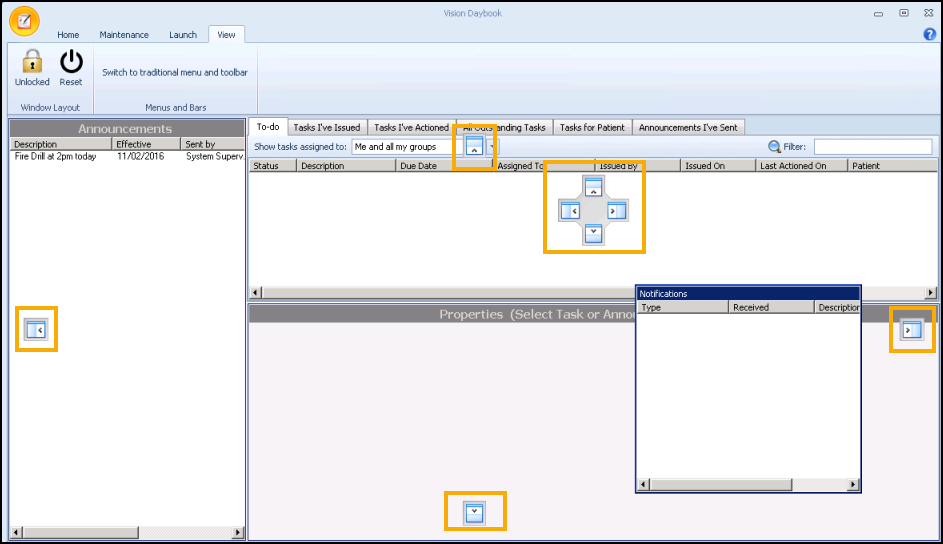Click 'Switch to traditional menu and toolbar'
943x544 pixels.
[175, 72]
